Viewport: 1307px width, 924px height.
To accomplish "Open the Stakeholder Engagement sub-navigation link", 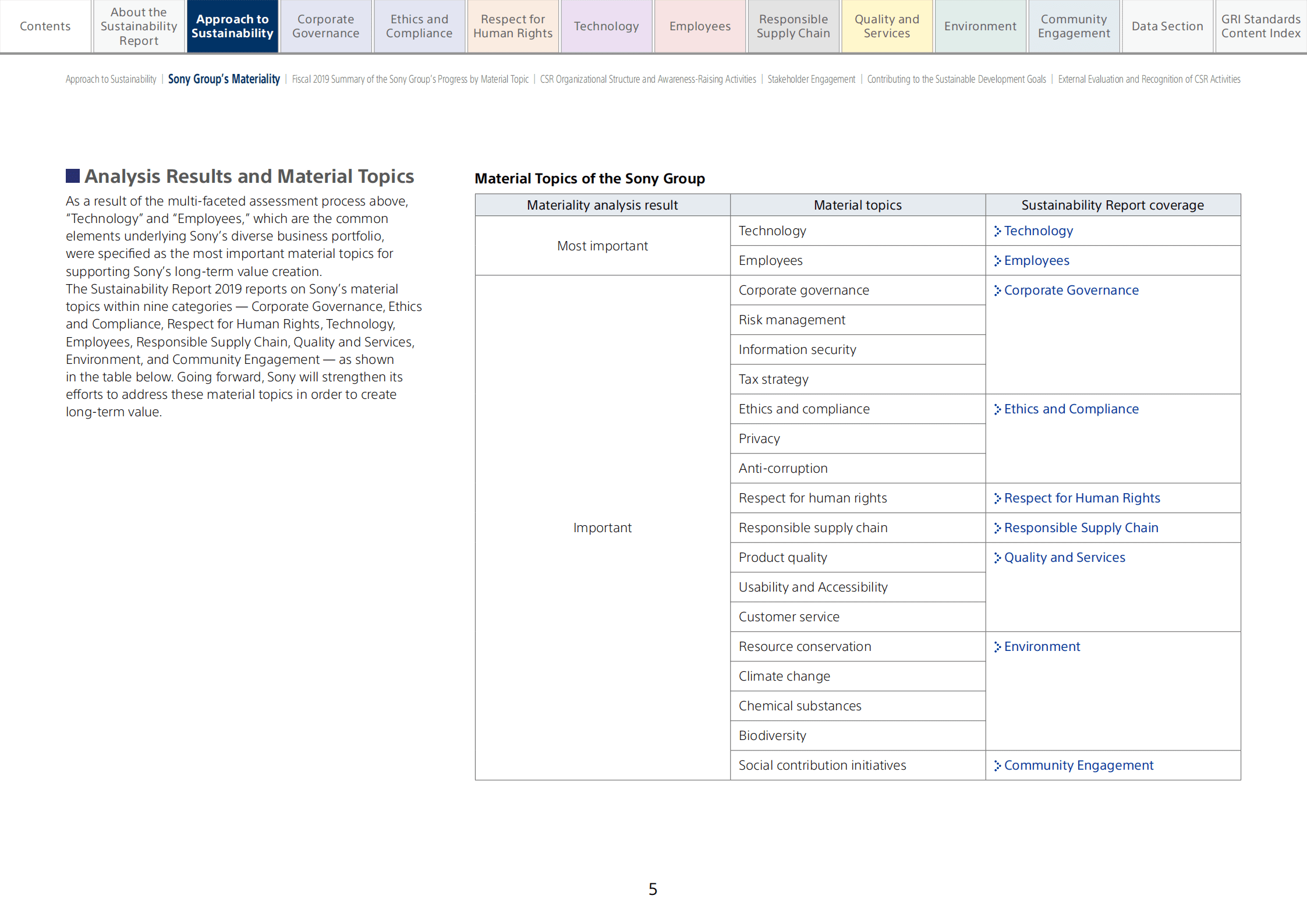I will coord(811,79).
